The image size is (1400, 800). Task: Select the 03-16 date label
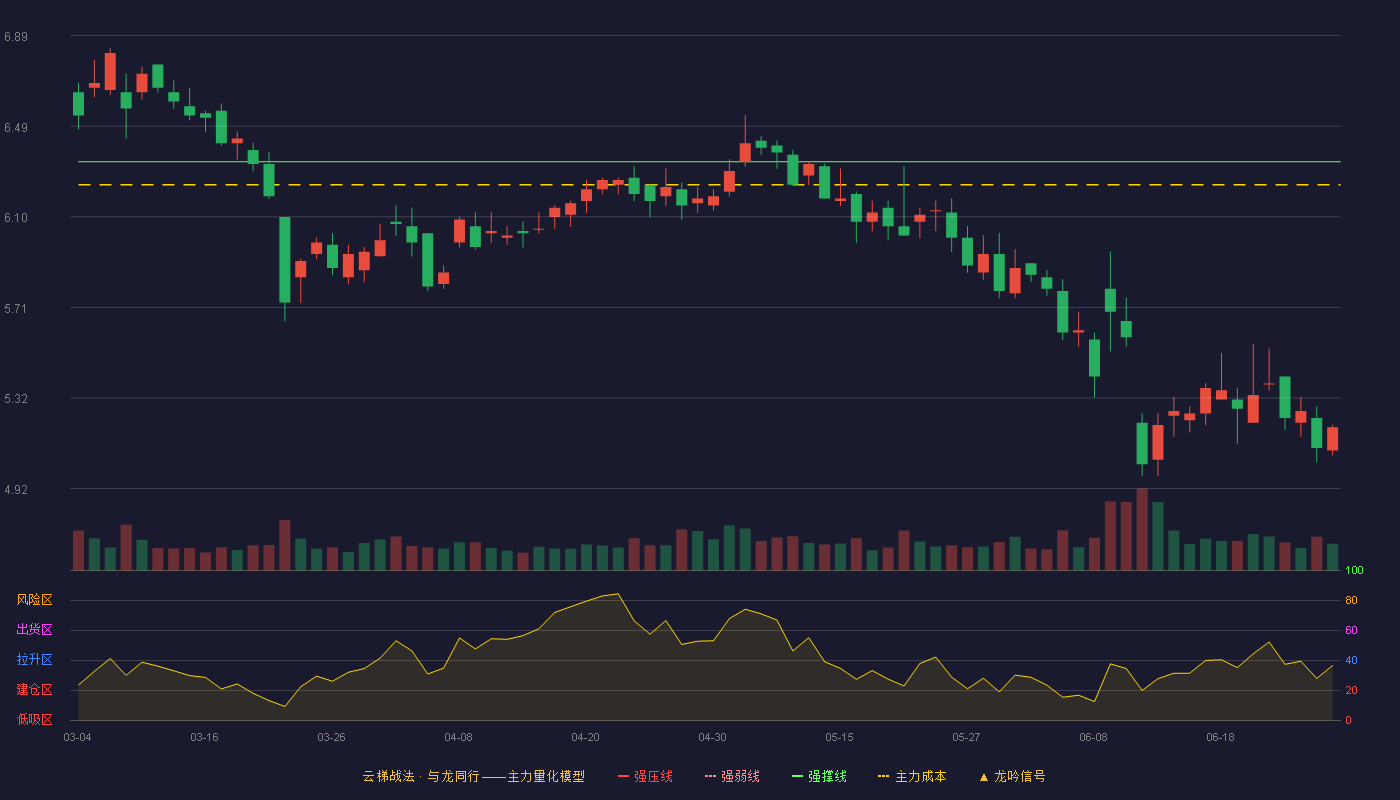coord(204,737)
